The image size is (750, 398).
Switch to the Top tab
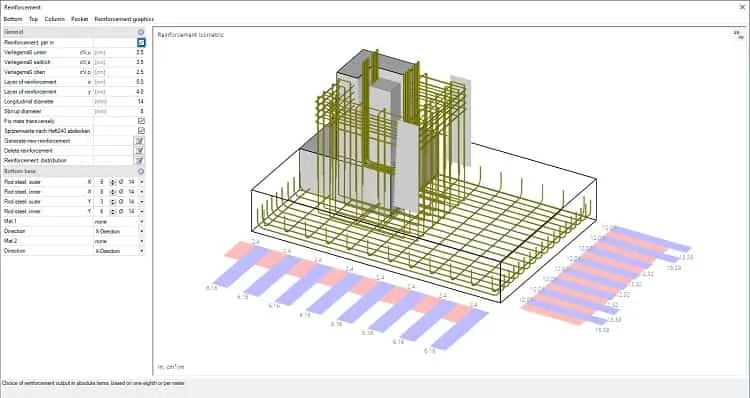pos(33,19)
